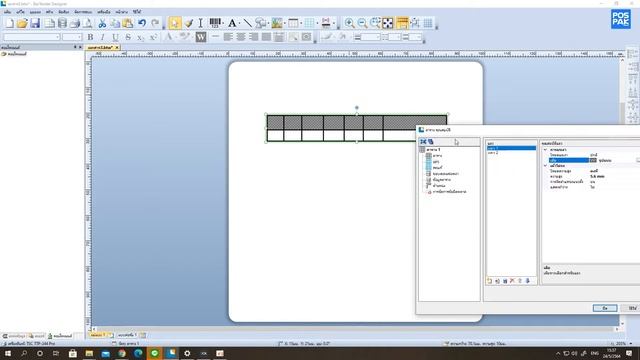Select the line drawing tool
This screenshot has width=640, height=360.
(247, 23)
